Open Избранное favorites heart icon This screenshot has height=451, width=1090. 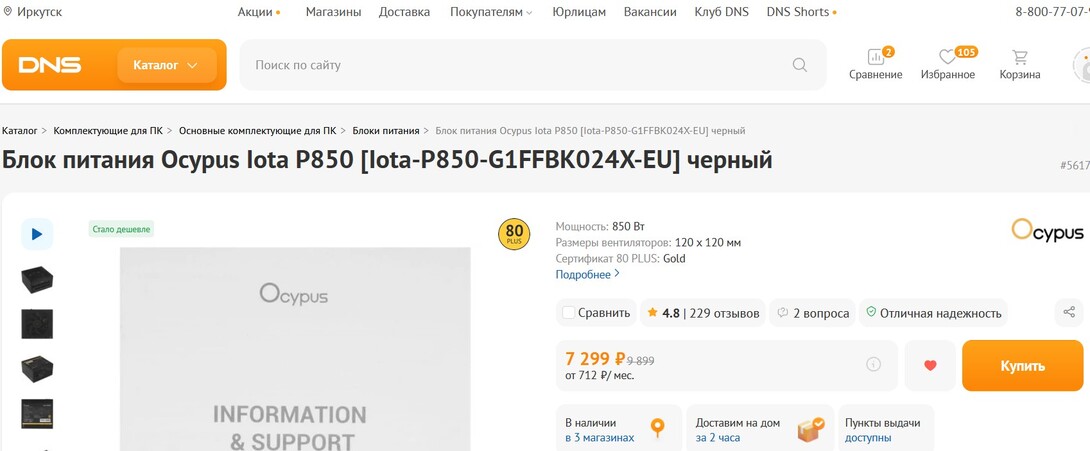[947, 58]
